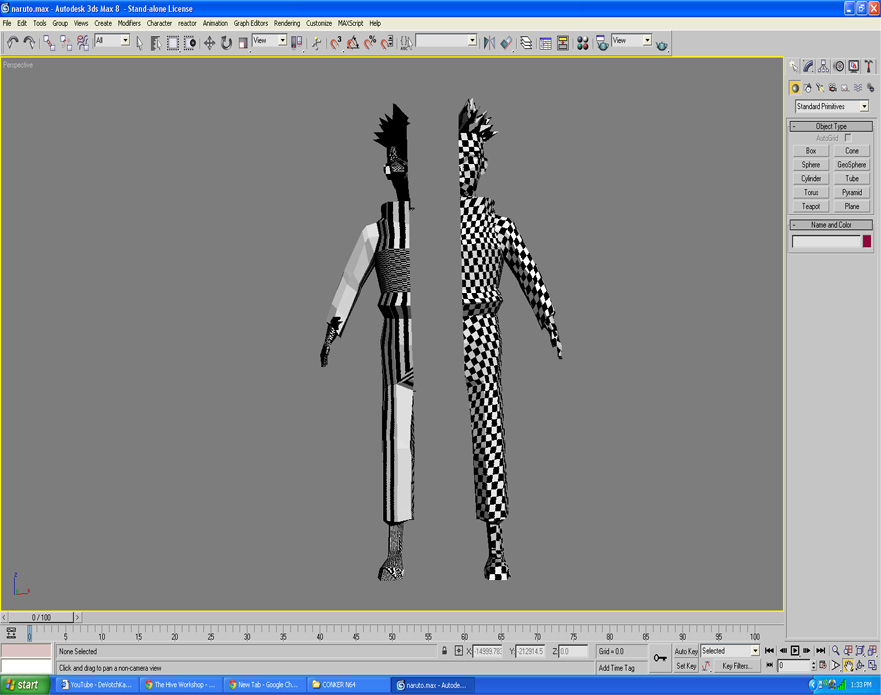
Task: Click the Bind to Space Warp icon
Action: [x=83, y=43]
